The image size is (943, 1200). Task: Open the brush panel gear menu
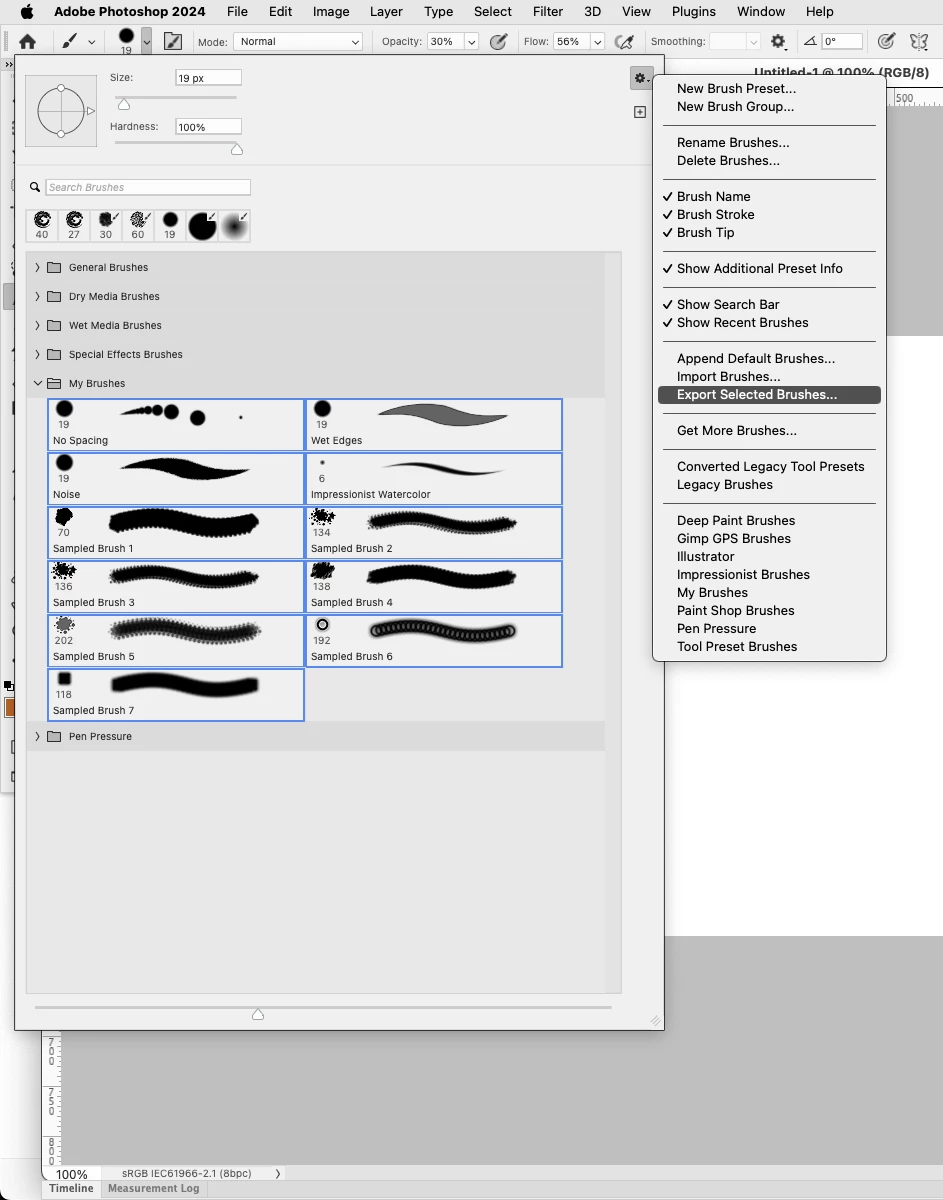(641, 78)
